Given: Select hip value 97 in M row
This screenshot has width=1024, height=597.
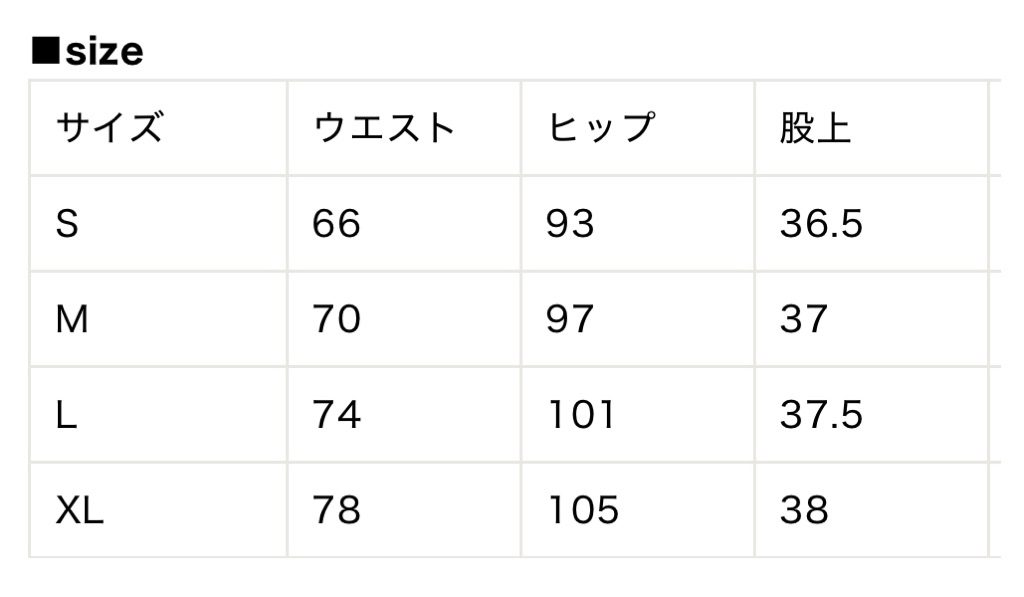Looking at the screenshot, I should 570,320.
